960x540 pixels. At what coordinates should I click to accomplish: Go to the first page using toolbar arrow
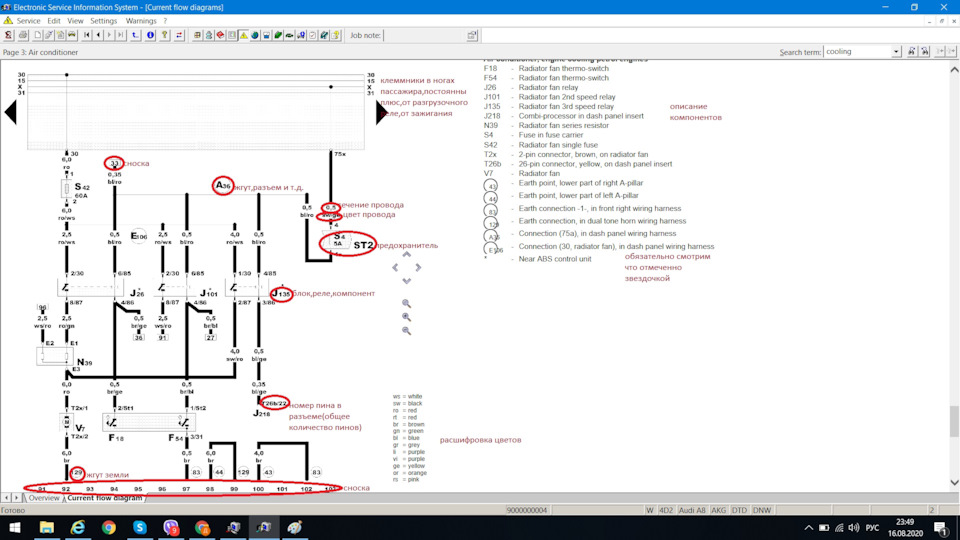[x=87, y=35]
